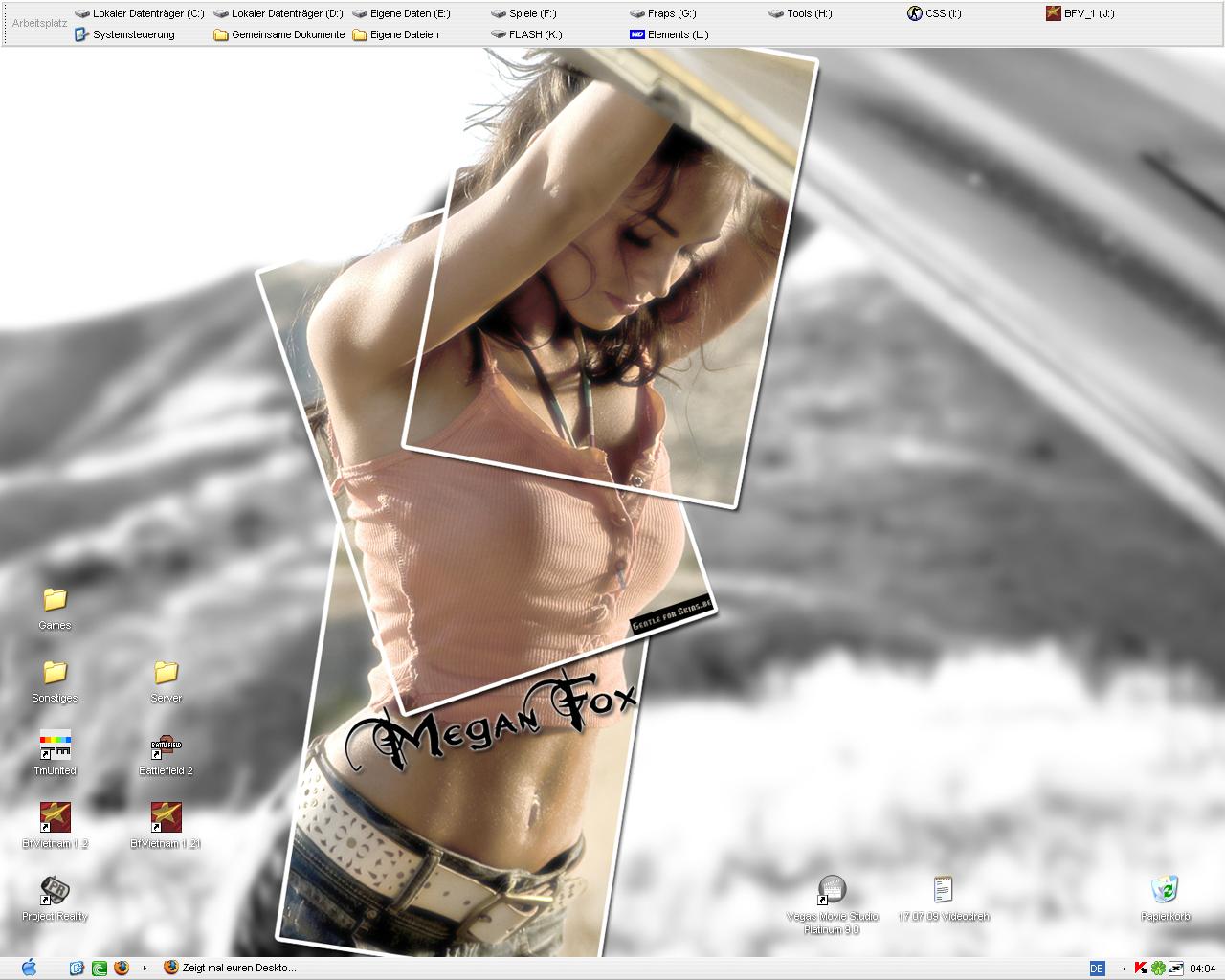Select the Server desktop folder
Screen dimensions: 1225x980
click(166, 680)
